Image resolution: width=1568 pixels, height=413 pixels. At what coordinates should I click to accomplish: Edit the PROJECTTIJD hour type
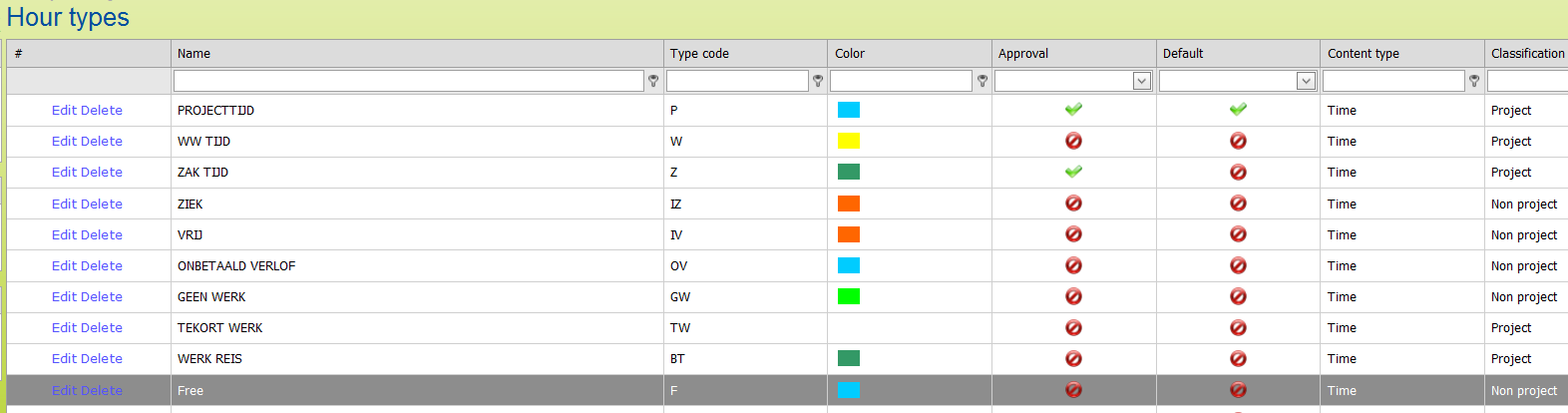[x=64, y=111]
